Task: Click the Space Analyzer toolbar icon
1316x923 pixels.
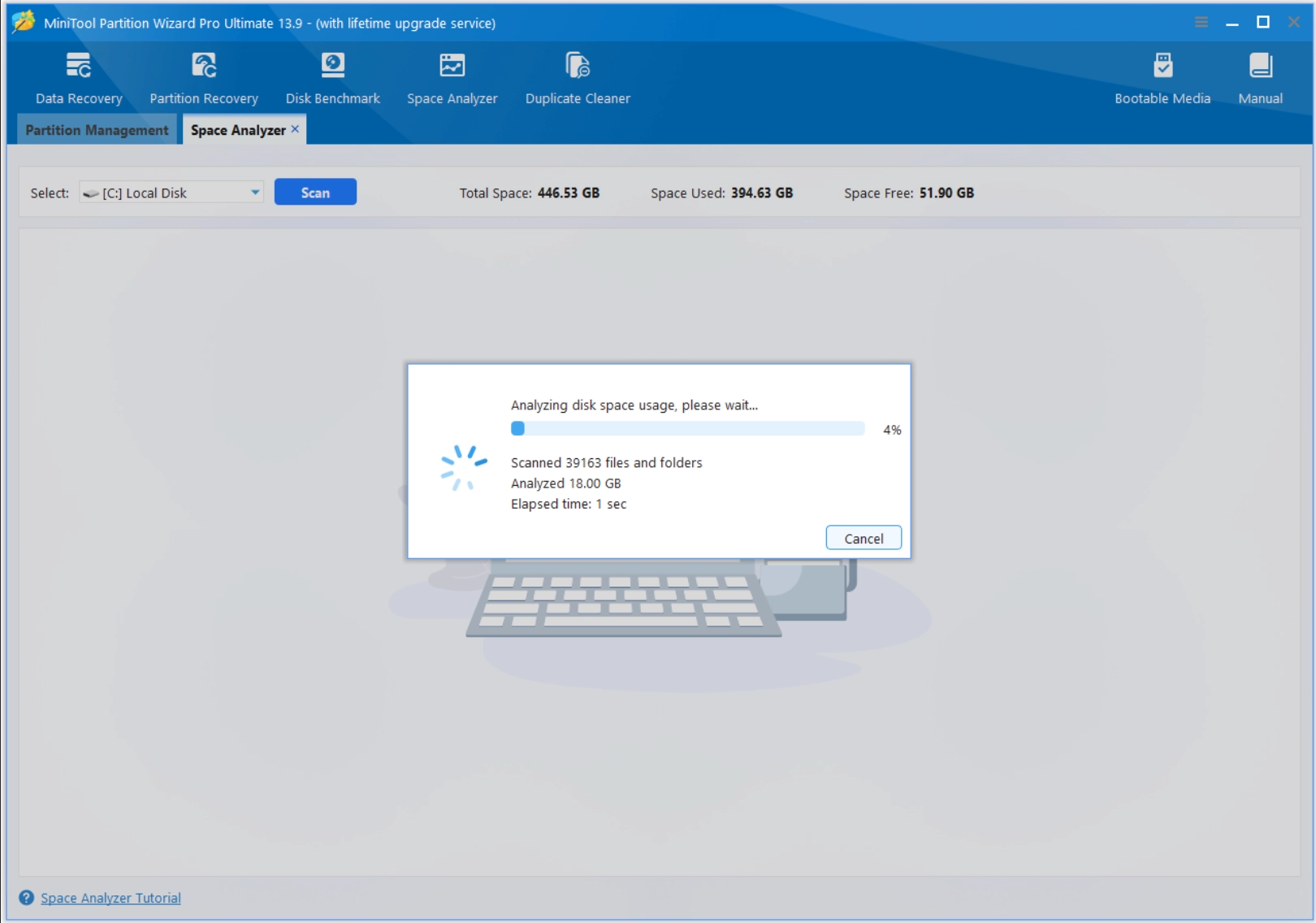Action: point(452,65)
